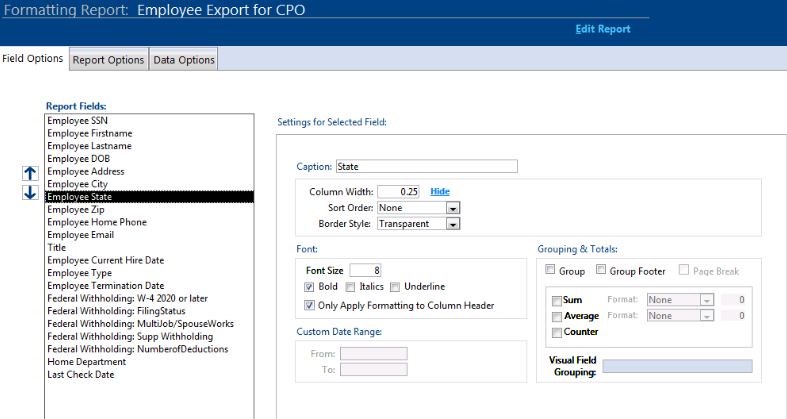Screen dimensions: 787x419
Task: Open the Border Style dropdown
Action: [x=453, y=224]
